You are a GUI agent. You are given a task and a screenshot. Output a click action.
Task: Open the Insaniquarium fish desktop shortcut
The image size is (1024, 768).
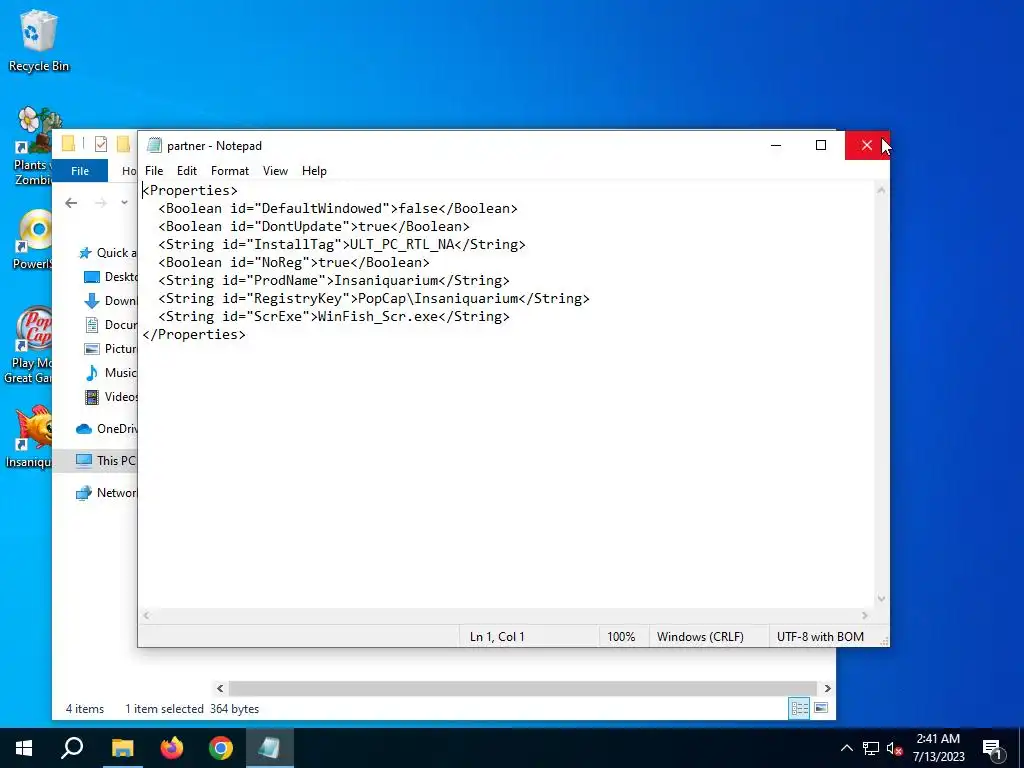(x=30, y=436)
